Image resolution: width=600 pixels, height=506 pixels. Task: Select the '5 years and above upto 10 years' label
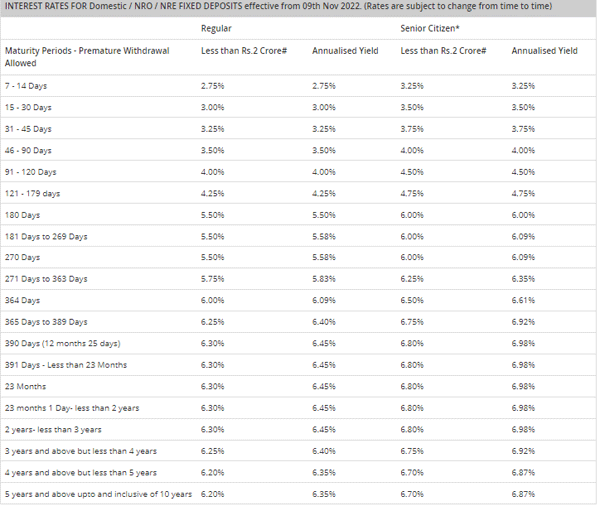(98, 494)
